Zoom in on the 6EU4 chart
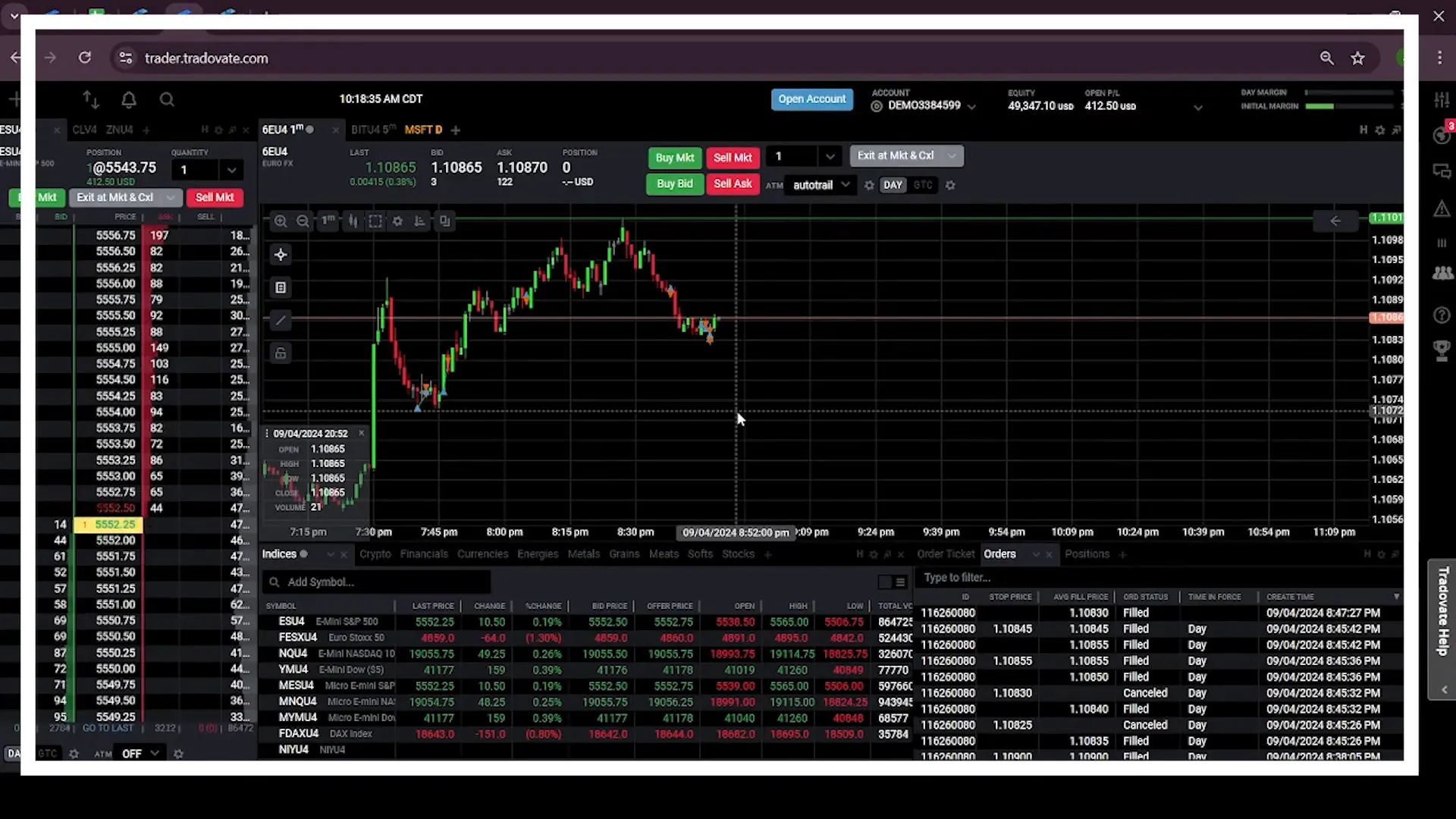The height and width of the screenshot is (819, 1456). pos(281,221)
